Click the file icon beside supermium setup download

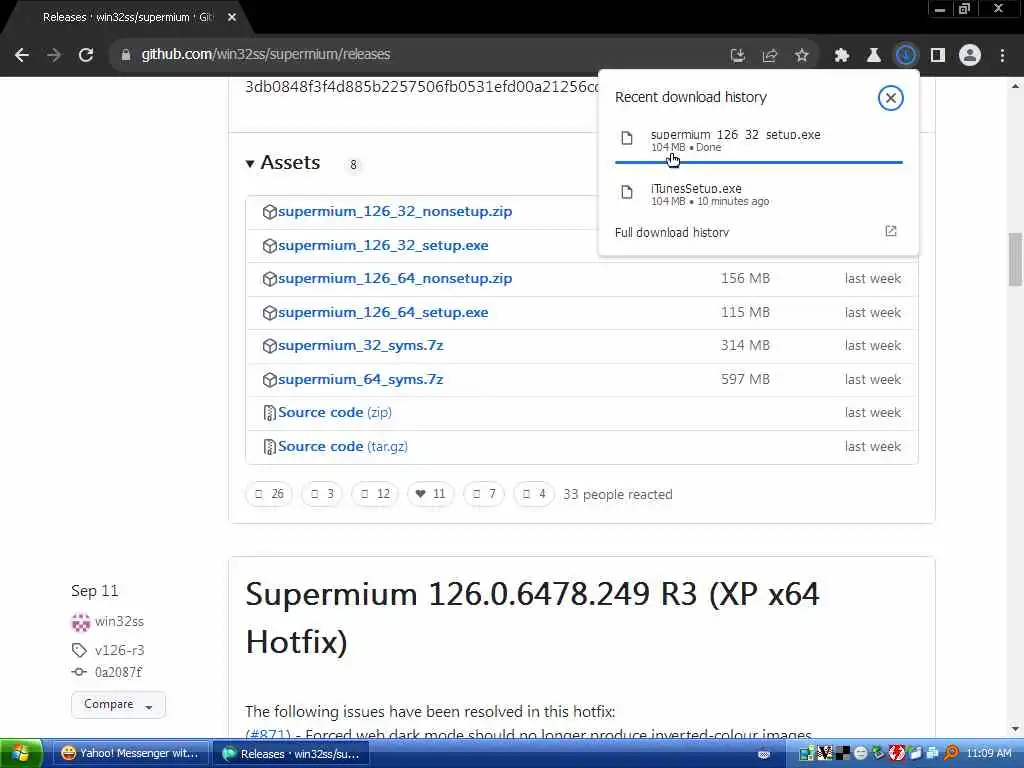click(627, 138)
